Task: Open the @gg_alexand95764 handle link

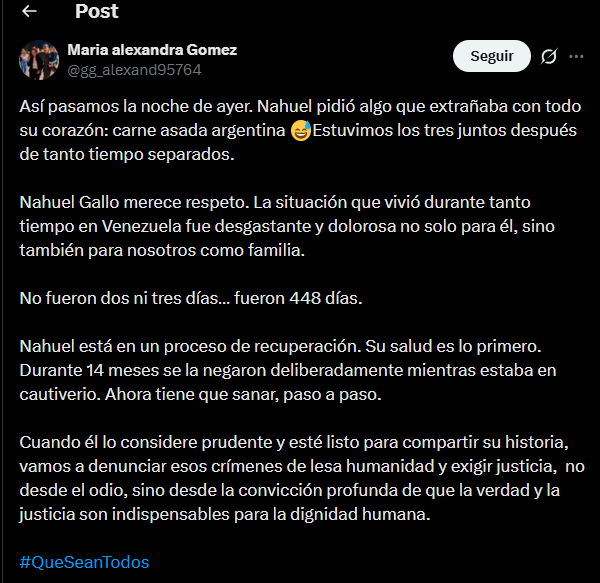Action: click(x=134, y=70)
